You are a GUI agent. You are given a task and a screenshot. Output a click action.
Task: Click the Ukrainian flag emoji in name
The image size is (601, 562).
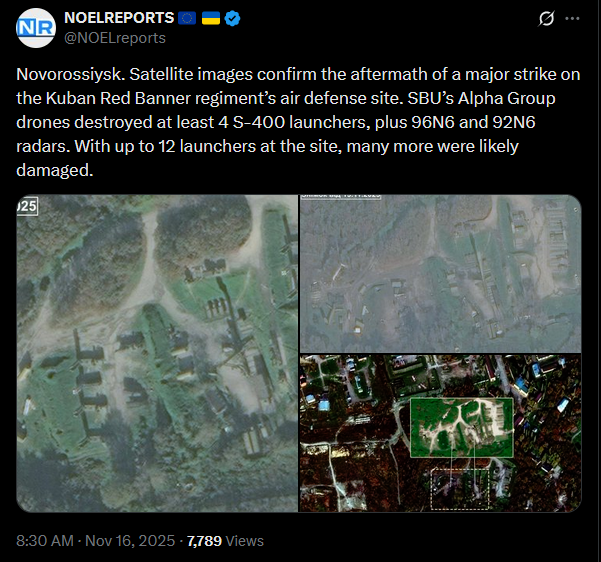(211, 18)
